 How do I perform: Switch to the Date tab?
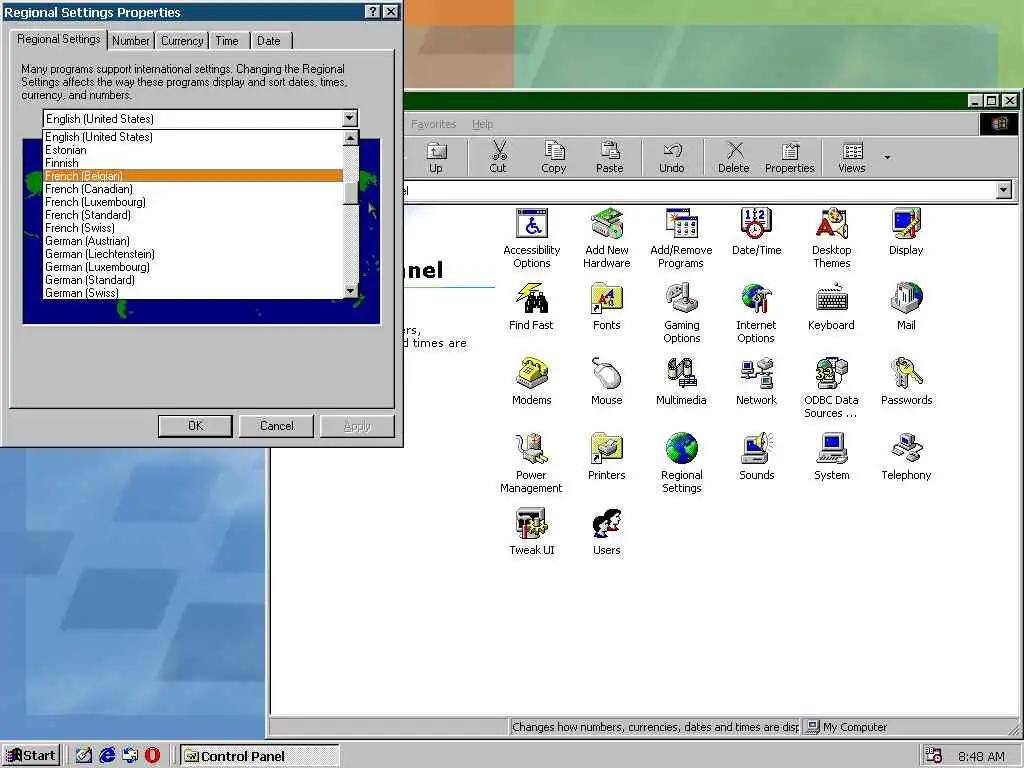(268, 40)
